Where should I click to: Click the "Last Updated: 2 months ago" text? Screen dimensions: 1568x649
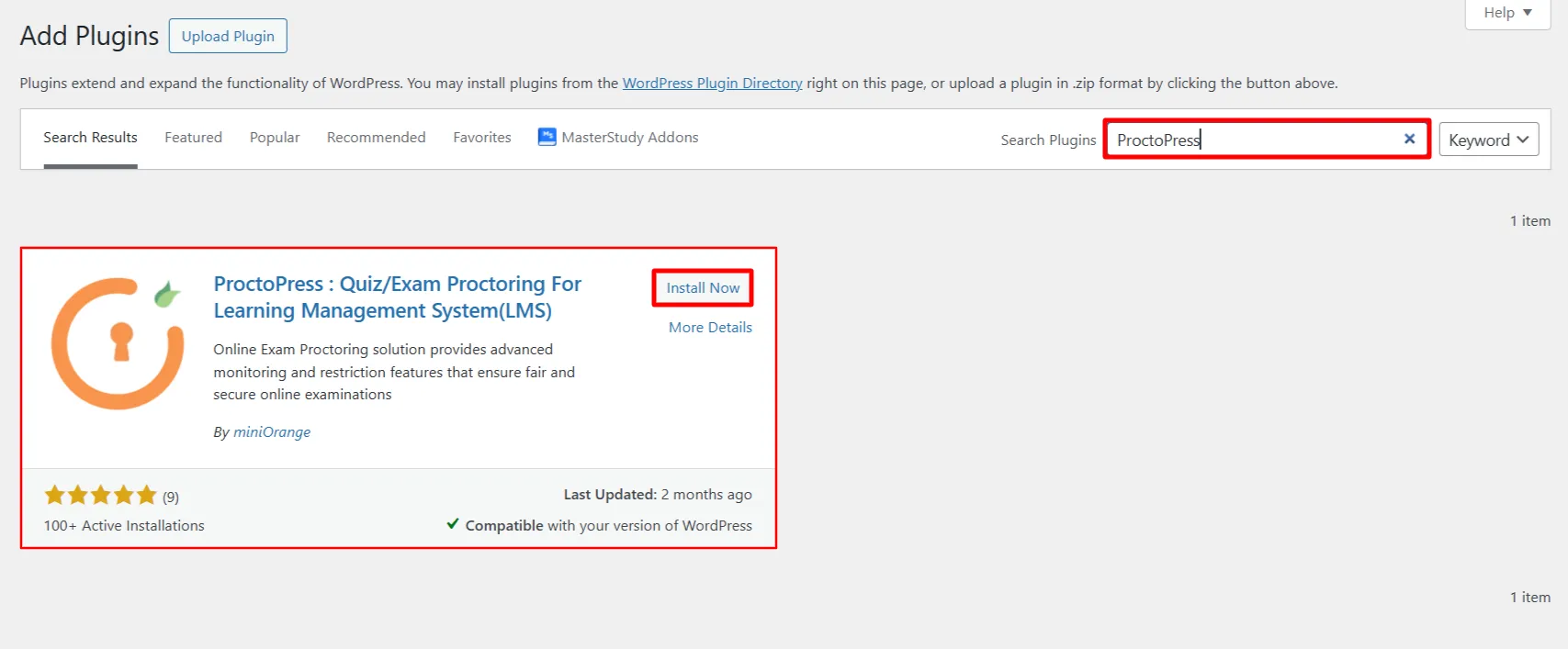658,494
